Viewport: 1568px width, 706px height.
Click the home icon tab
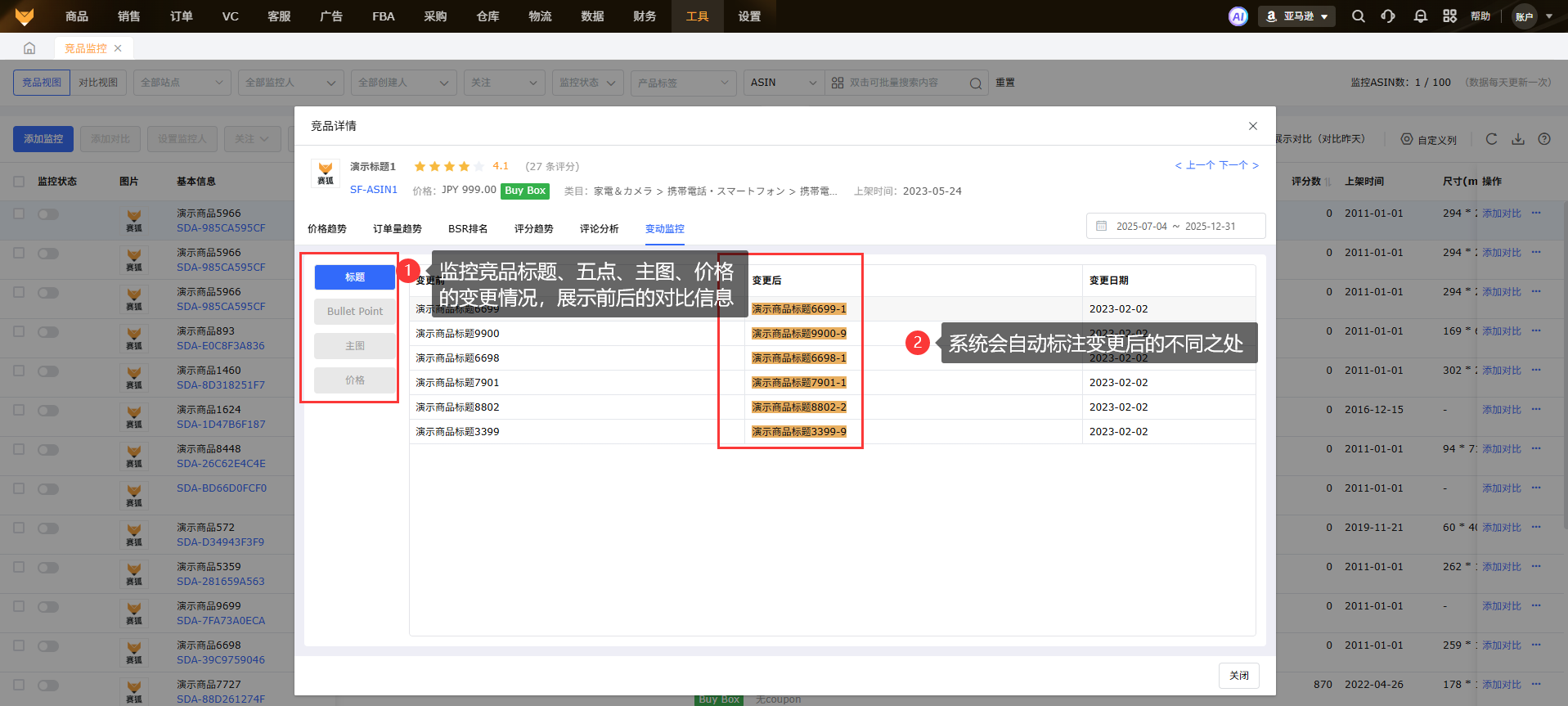pyautogui.click(x=29, y=48)
